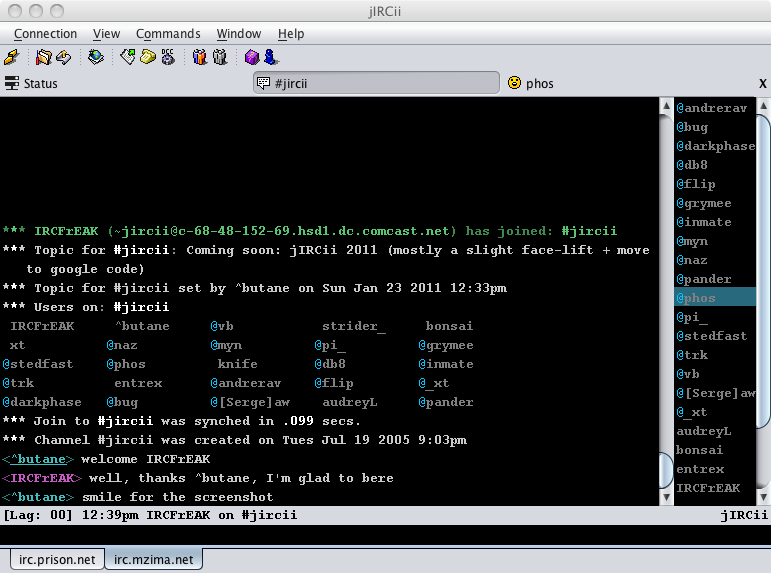The image size is (771, 573).
Task: Click the purple box help icon
Action: pyautogui.click(x=252, y=58)
